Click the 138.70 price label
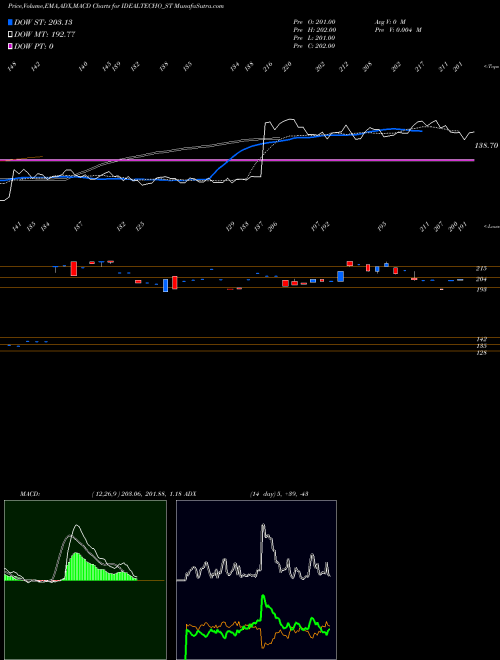 pyautogui.click(x=487, y=146)
